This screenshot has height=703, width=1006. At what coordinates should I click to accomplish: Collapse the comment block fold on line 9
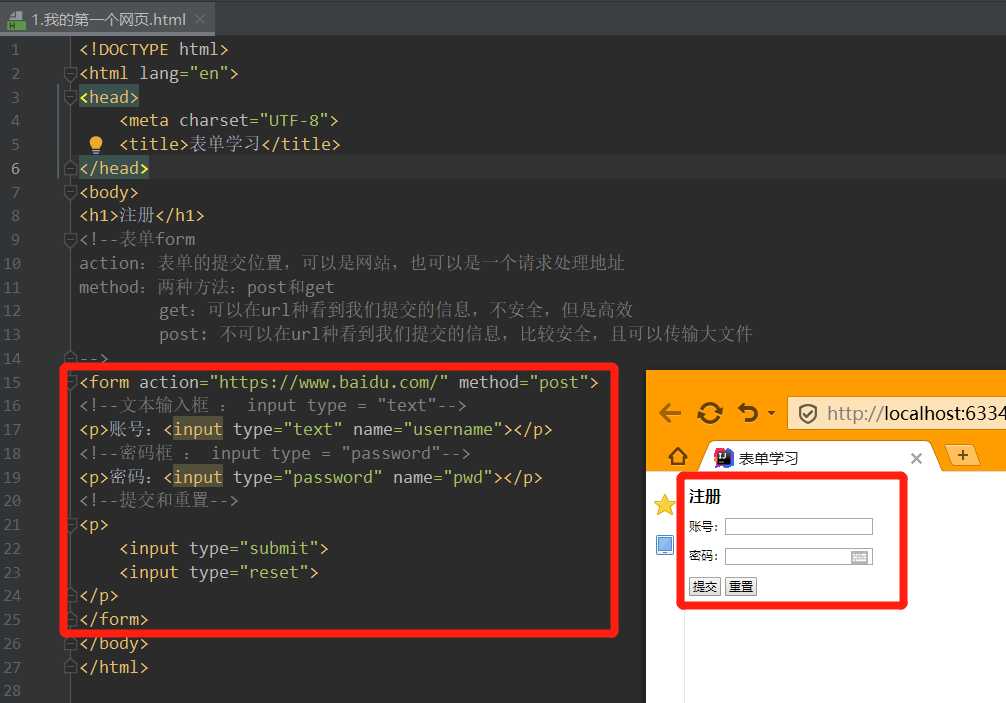[x=71, y=240]
